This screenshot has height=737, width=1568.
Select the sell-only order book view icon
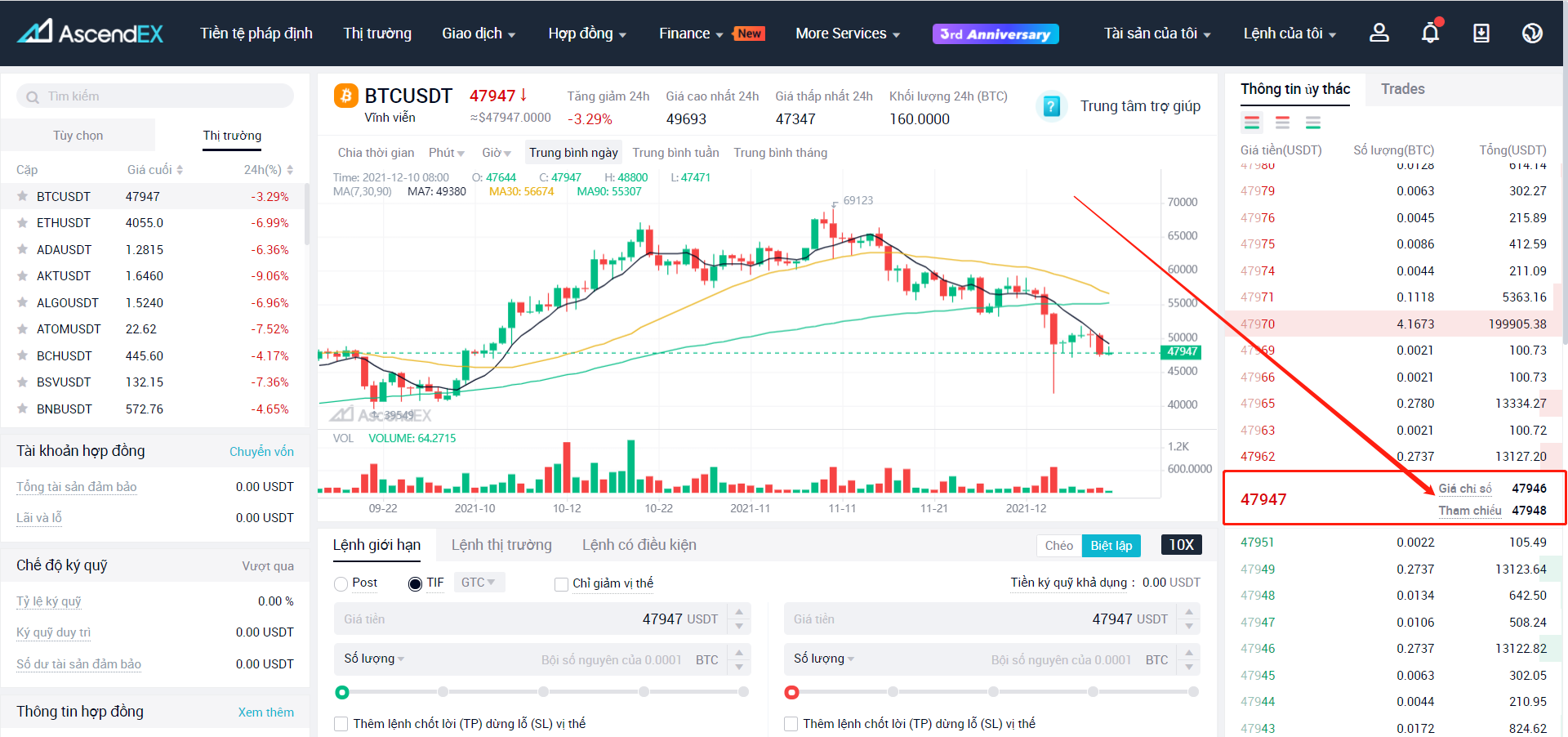(x=1282, y=123)
